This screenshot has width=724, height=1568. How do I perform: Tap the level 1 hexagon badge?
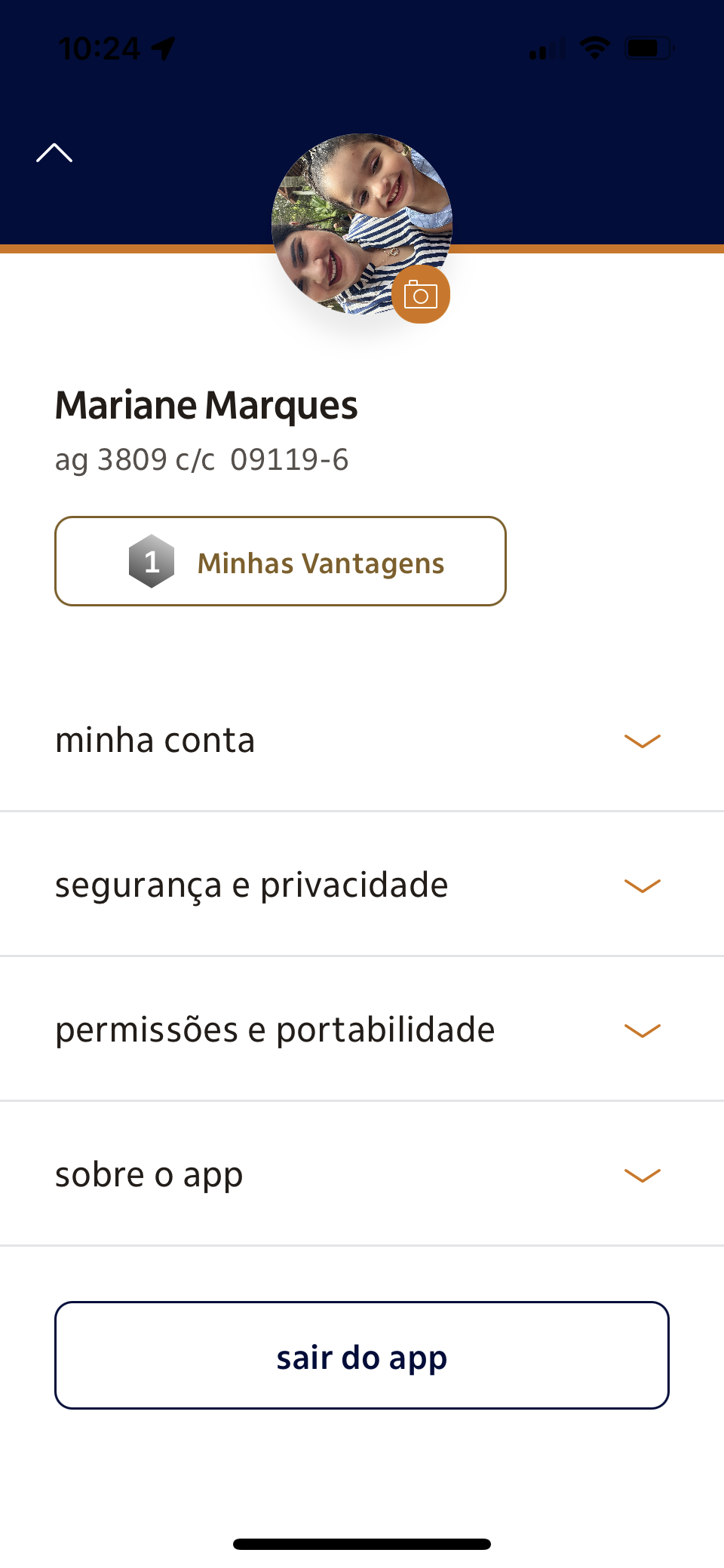152,561
